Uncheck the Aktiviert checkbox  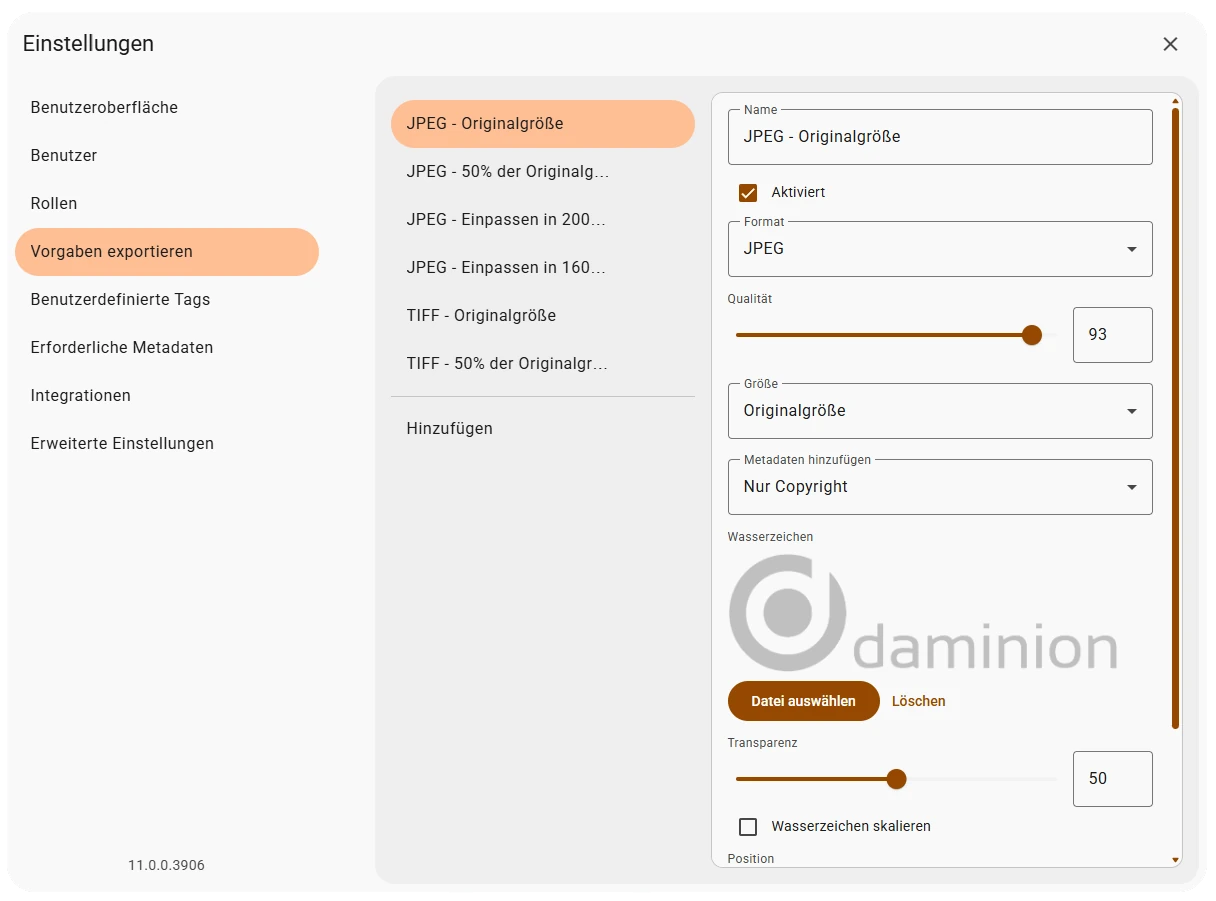tap(748, 193)
